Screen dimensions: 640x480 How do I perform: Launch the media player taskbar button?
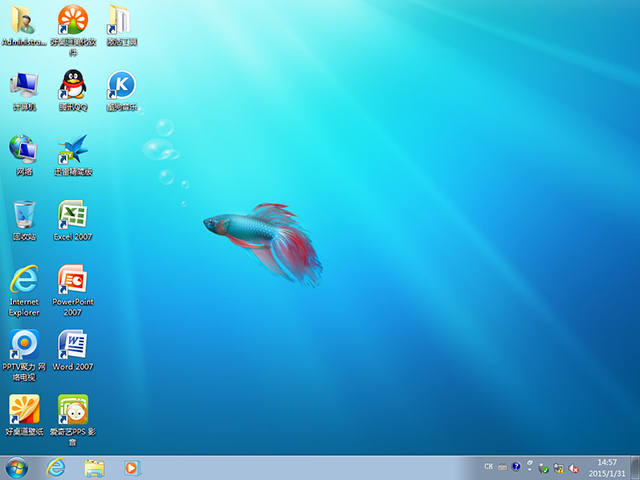tap(131, 467)
